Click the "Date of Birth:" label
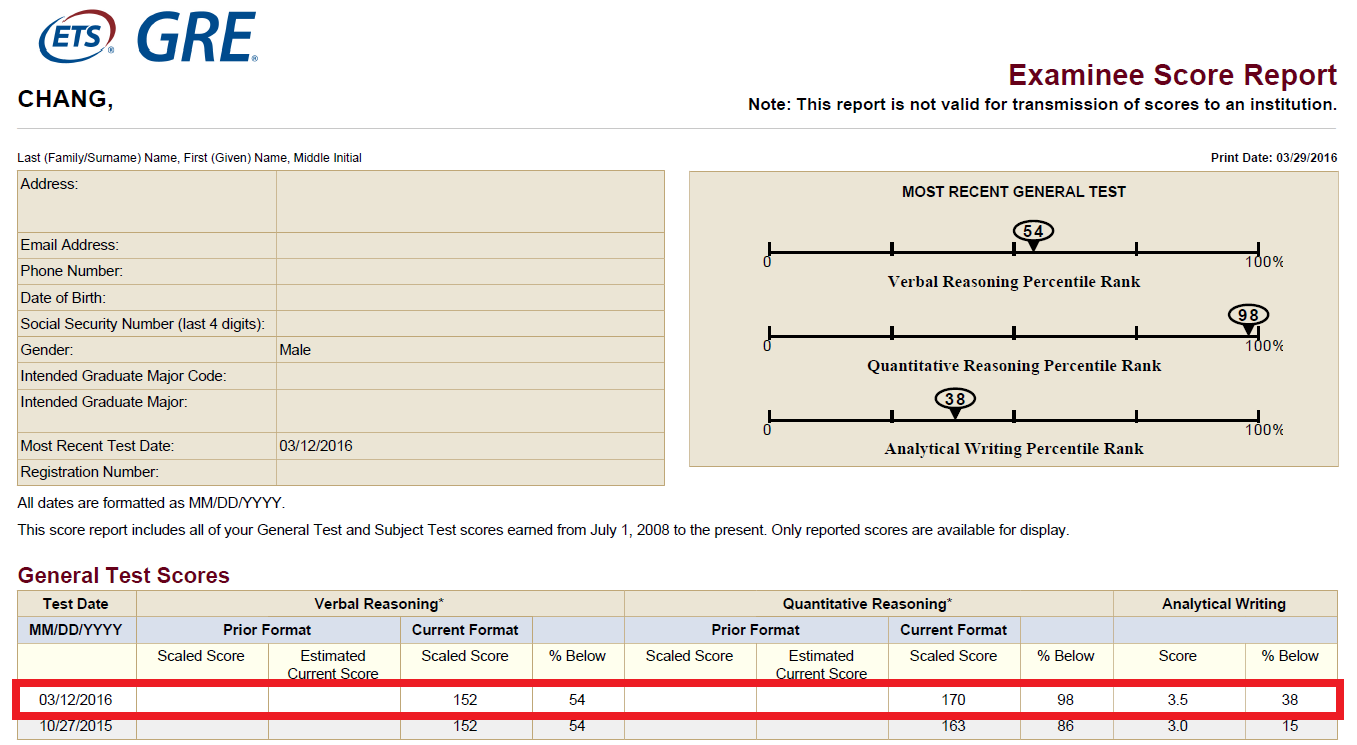The width and height of the screenshot is (1357, 745). click(x=63, y=298)
